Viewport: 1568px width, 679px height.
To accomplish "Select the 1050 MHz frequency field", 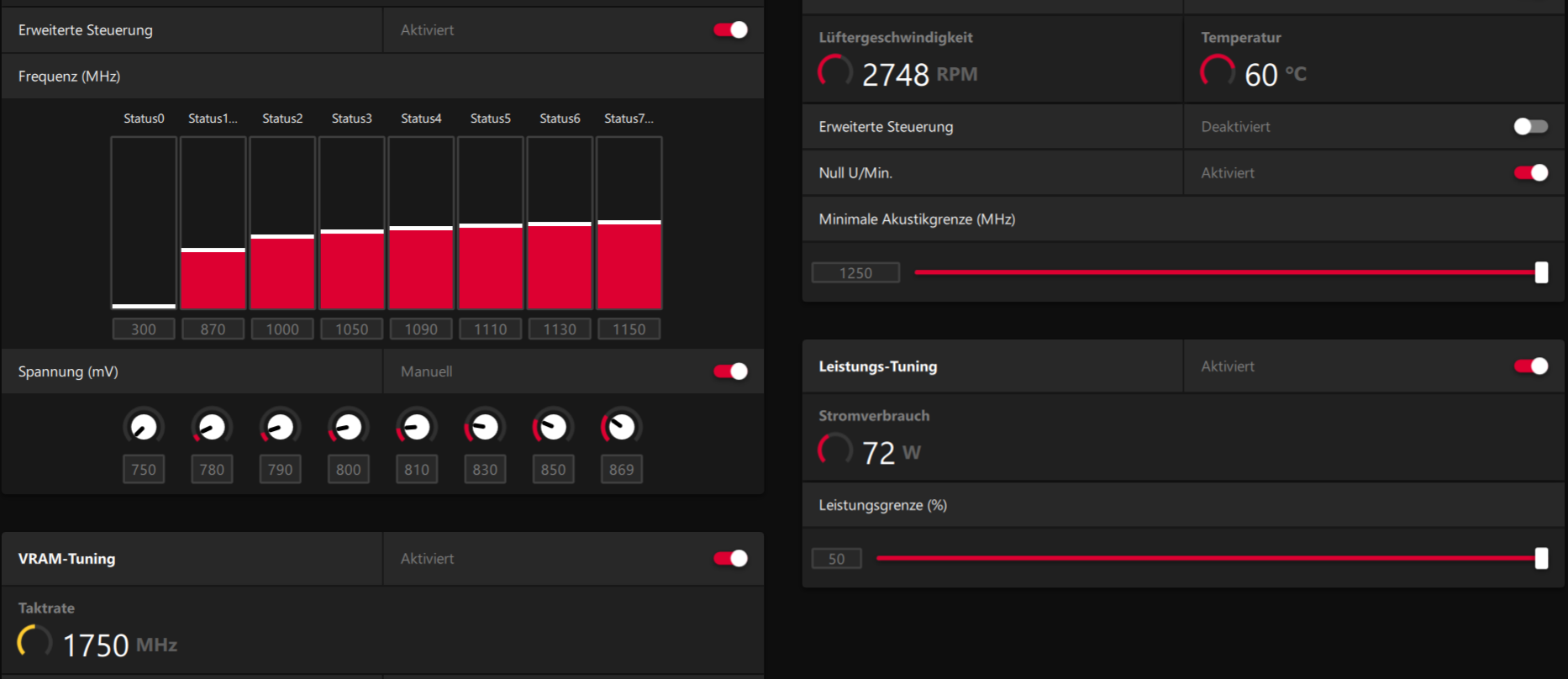I will click(x=351, y=329).
